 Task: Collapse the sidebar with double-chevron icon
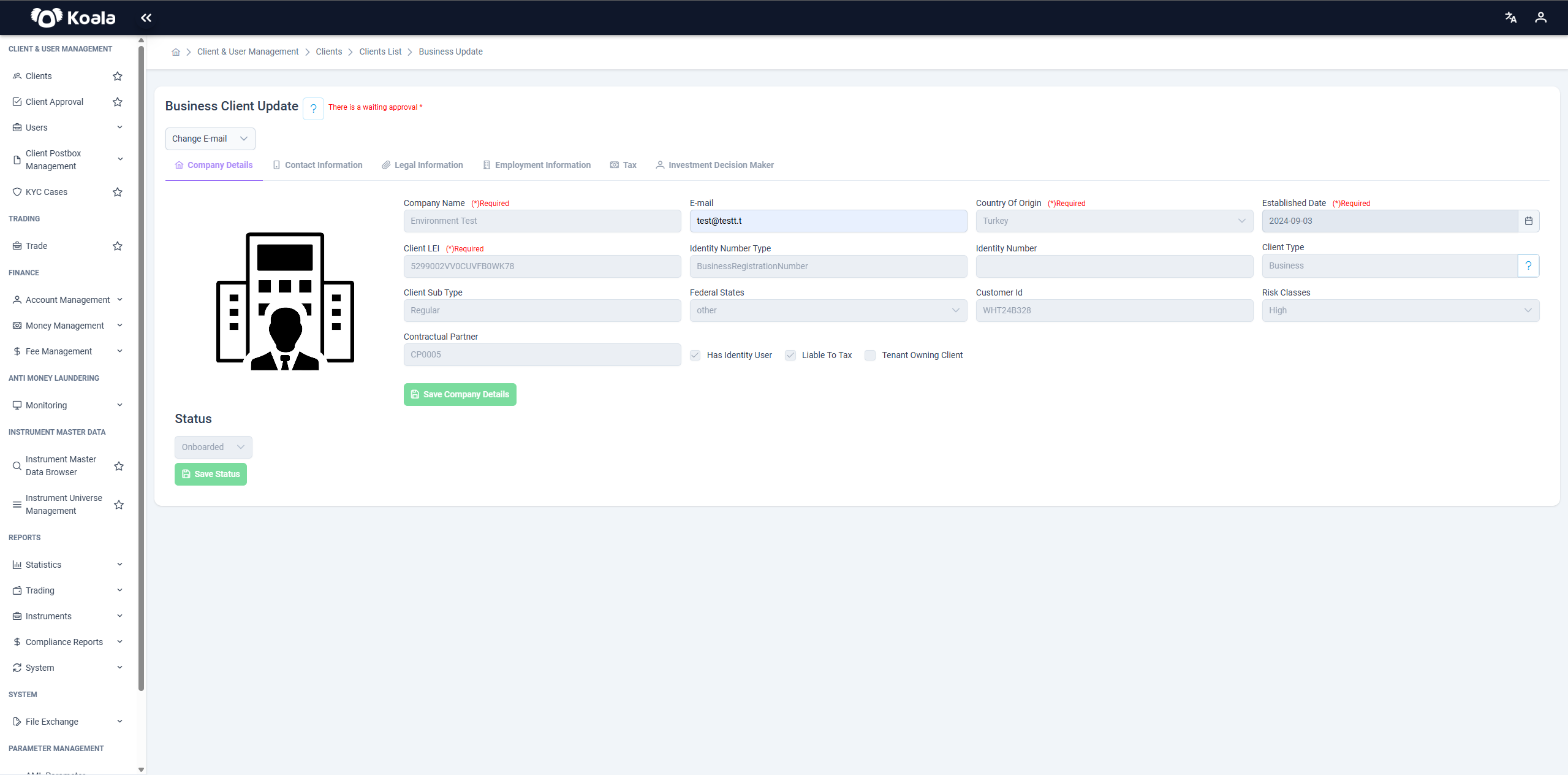click(x=146, y=18)
